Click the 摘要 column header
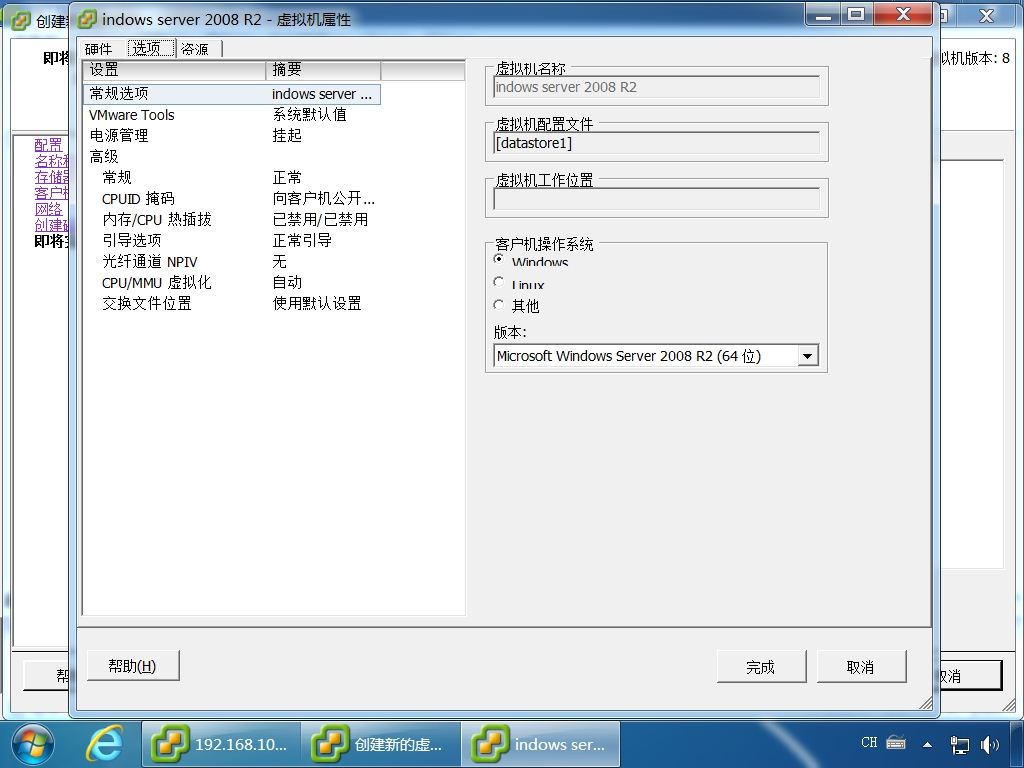Screen dimensions: 1024x768 (323, 70)
